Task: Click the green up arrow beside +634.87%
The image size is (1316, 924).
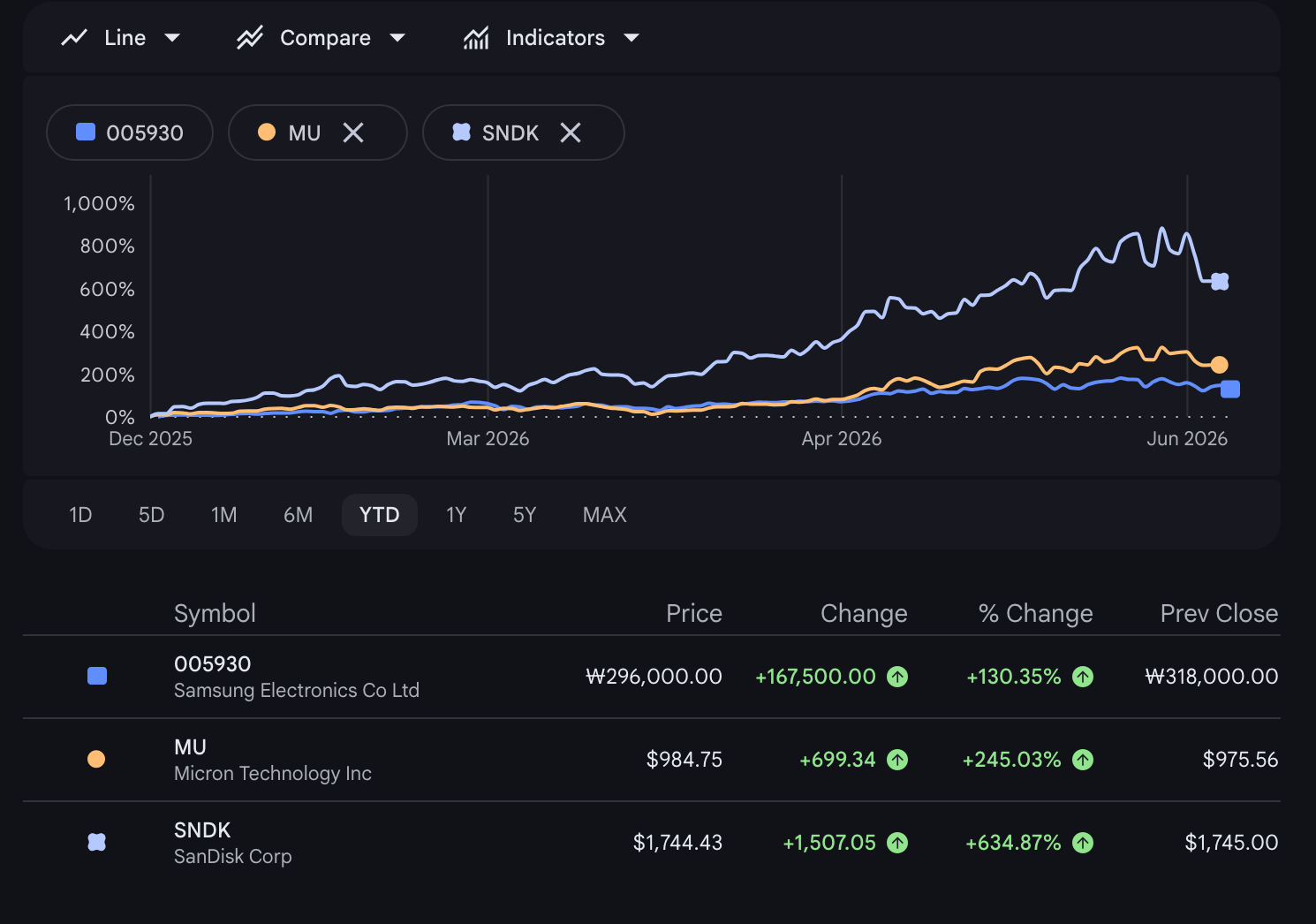Action: [1083, 843]
